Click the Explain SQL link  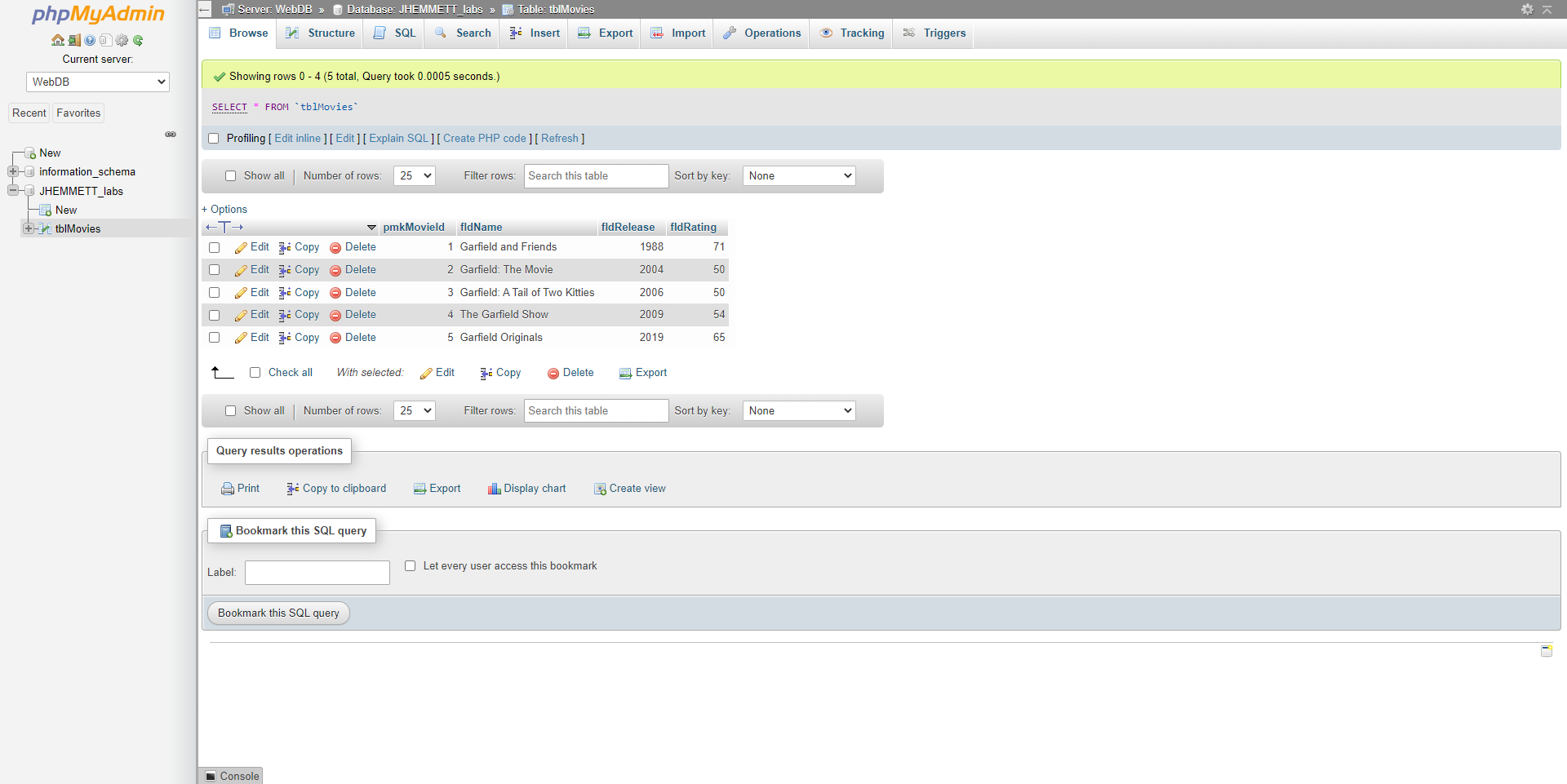(x=398, y=139)
